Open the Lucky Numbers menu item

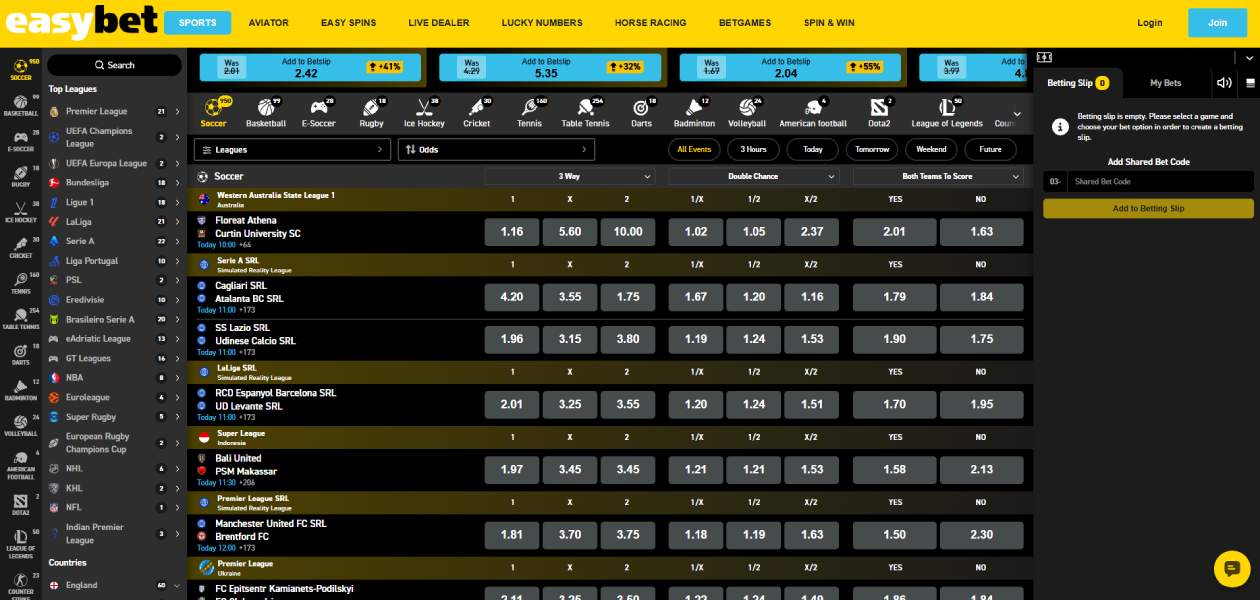542,23
